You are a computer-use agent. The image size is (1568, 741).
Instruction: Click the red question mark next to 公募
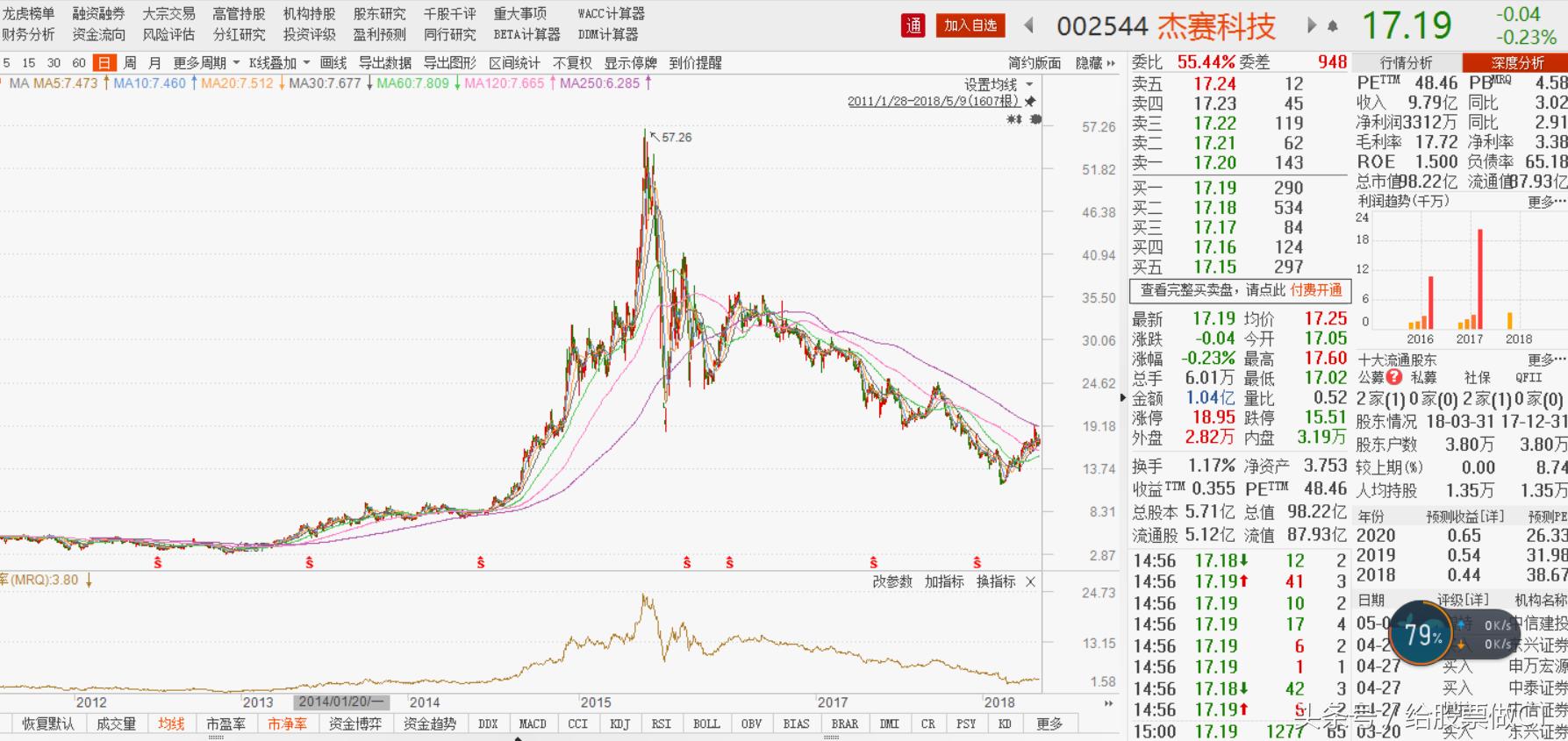[x=1395, y=378]
